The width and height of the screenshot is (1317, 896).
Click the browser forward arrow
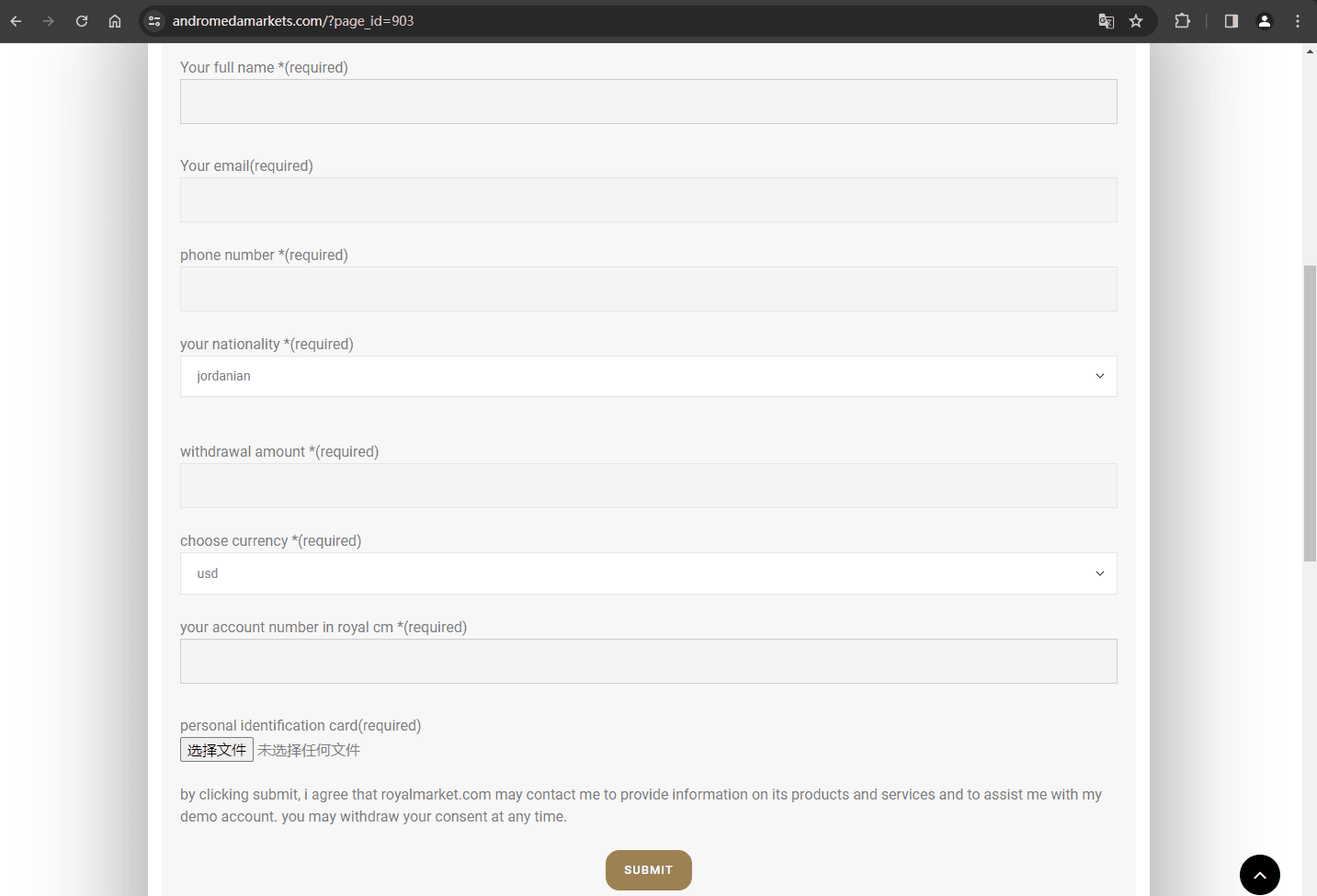click(x=49, y=21)
